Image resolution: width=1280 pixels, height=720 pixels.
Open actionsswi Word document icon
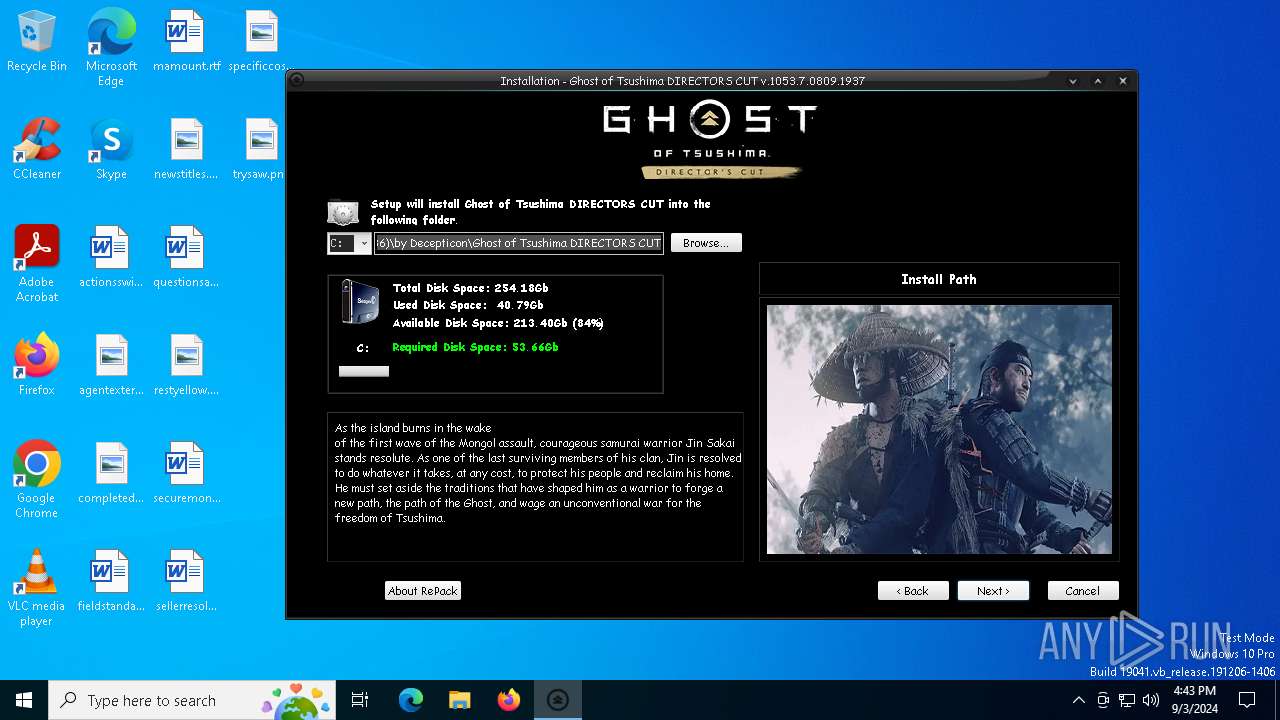(111, 258)
